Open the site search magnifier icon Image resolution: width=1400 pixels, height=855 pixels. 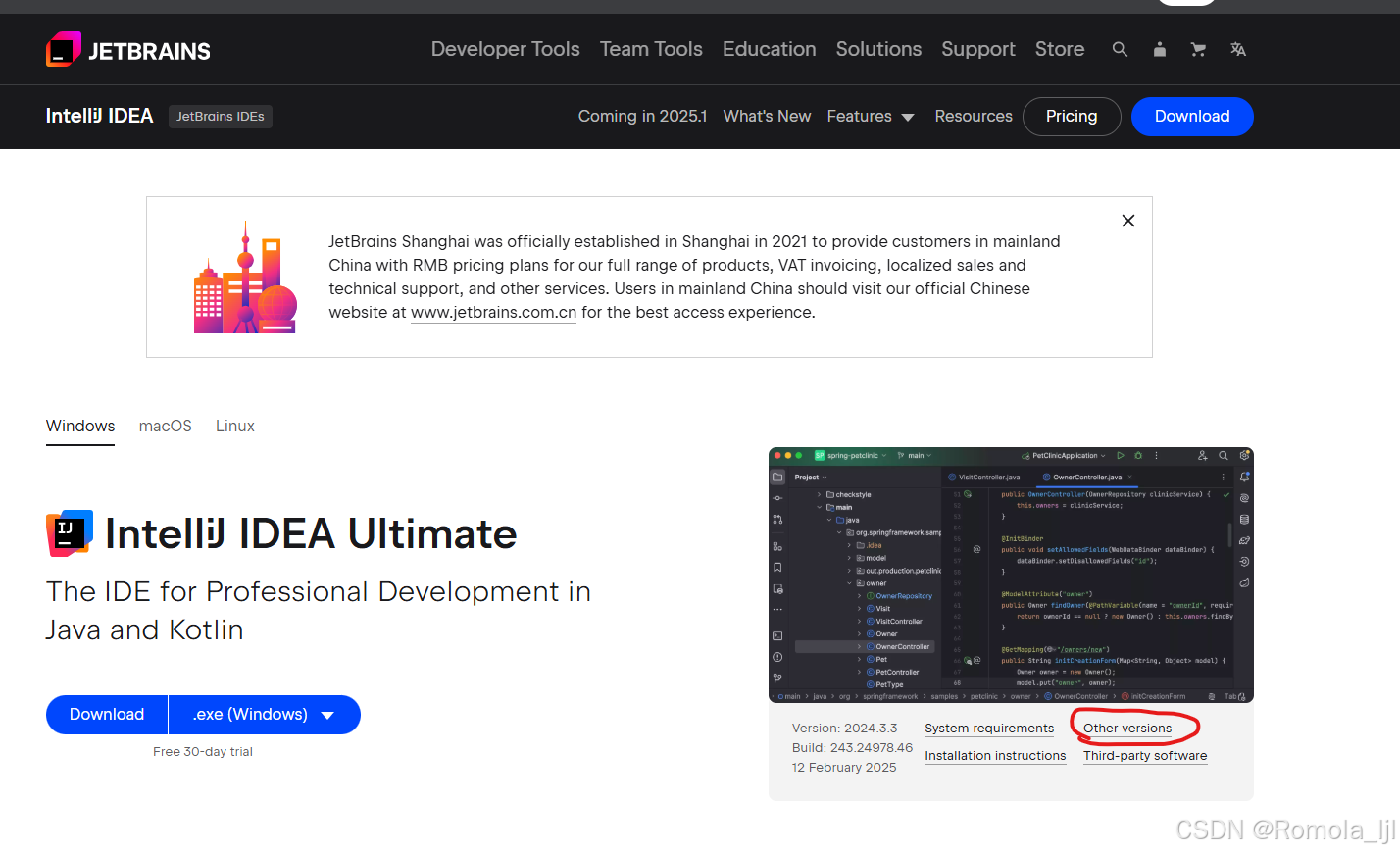pos(1120,49)
